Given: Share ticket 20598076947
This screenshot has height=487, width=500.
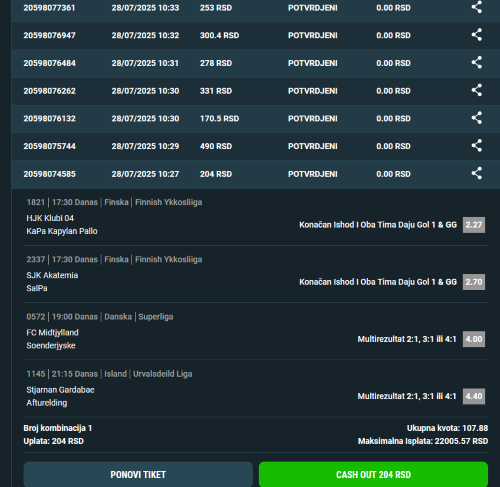Looking at the screenshot, I should click(477, 35).
